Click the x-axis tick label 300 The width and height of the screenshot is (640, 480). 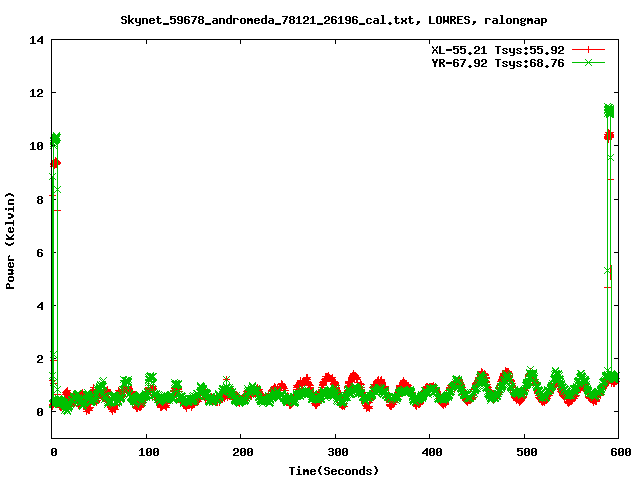click(338, 452)
